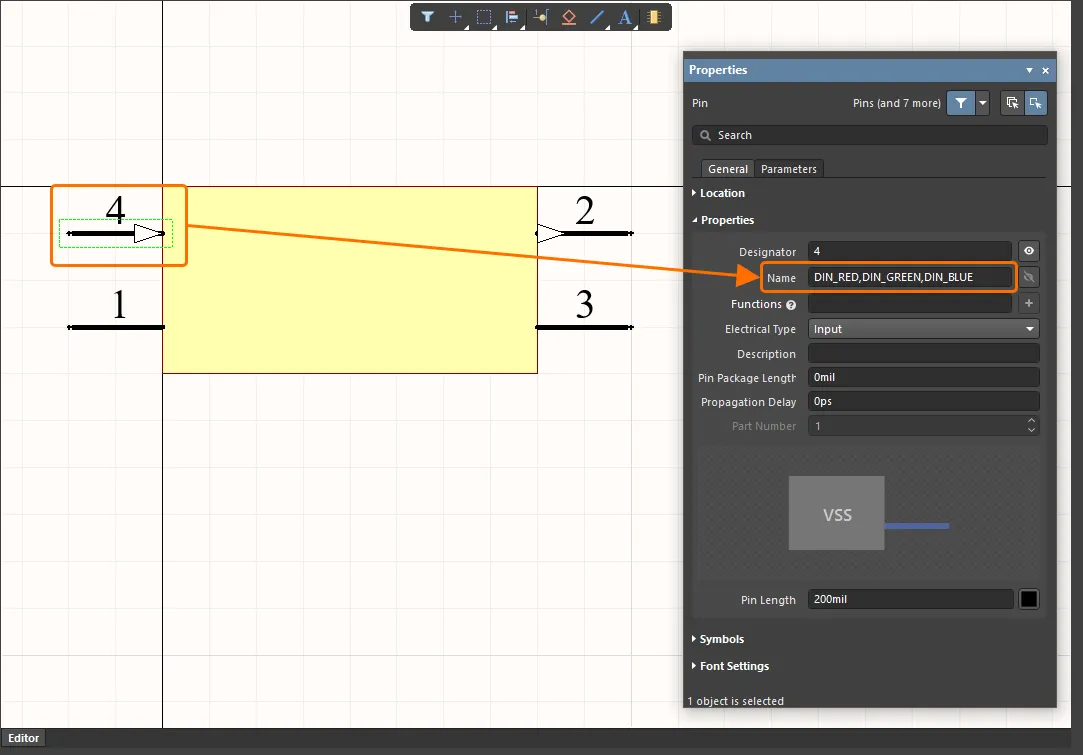Click the selection filter icon in the Active Bar

pyautogui.click(x=427, y=17)
